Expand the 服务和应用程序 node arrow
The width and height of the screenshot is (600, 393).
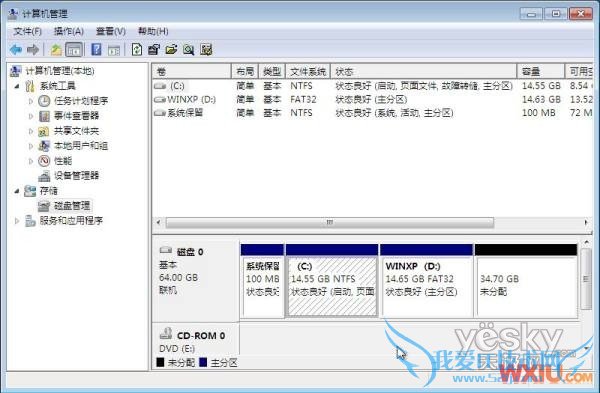coord(17,221)
